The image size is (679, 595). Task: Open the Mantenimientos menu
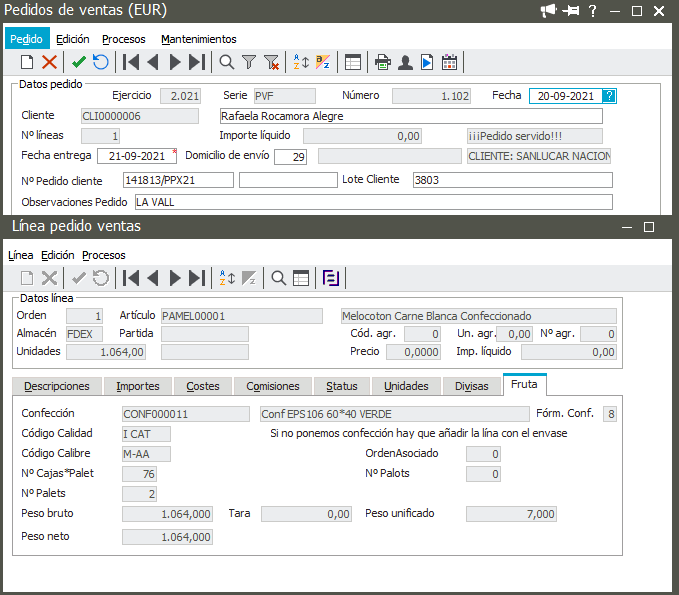point(199,39)
